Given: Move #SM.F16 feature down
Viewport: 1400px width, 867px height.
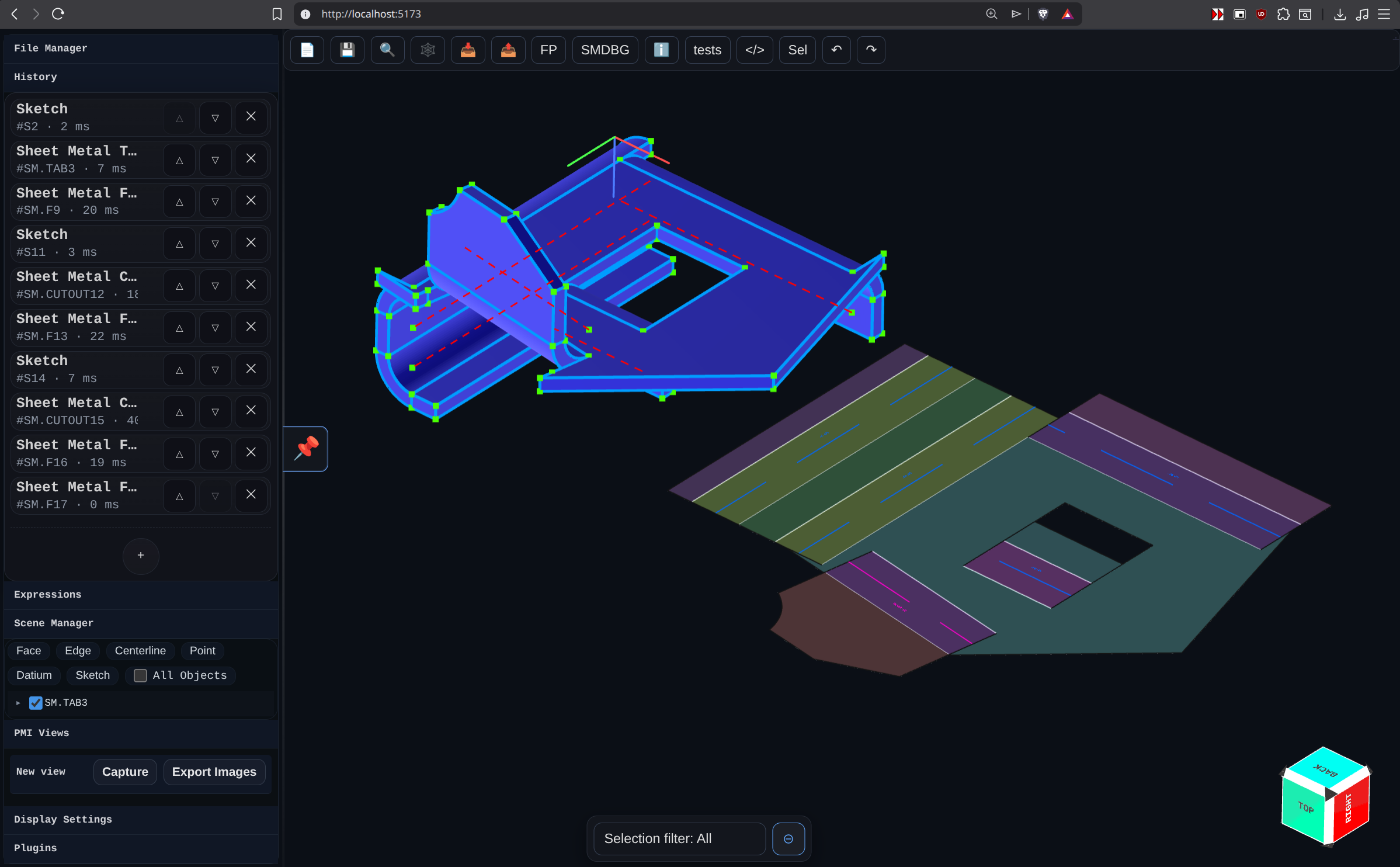Looking at the screenshot, I should (216, 453).
